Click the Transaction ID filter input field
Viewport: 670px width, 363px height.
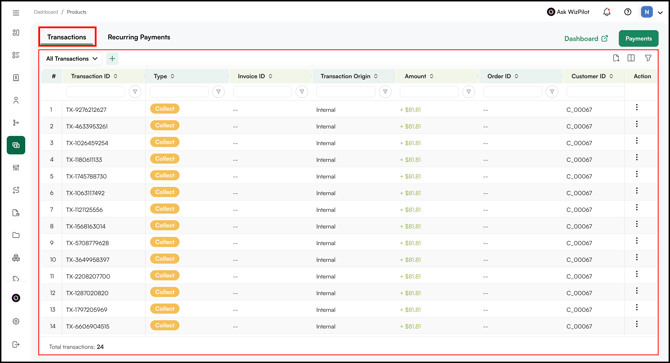point(96,91)
